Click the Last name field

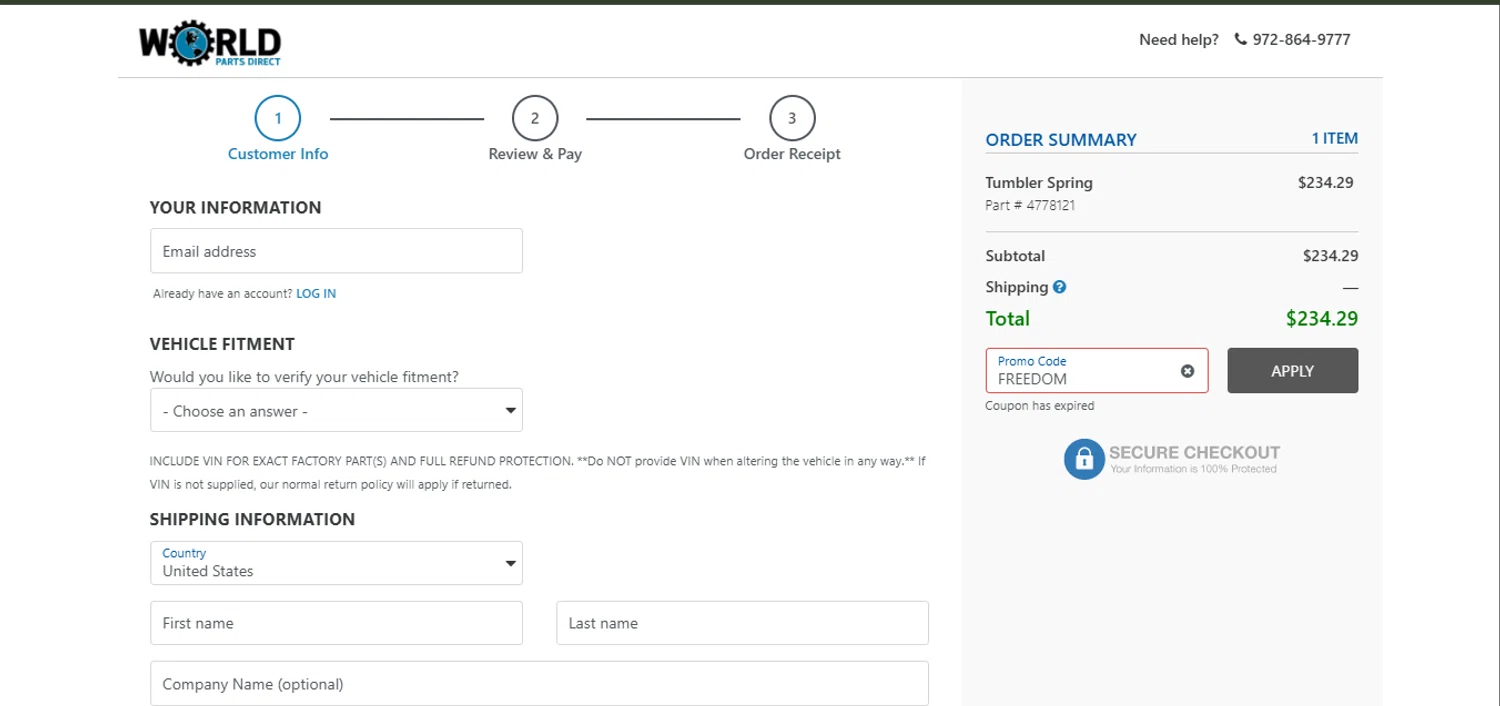[x=742, y=623]
